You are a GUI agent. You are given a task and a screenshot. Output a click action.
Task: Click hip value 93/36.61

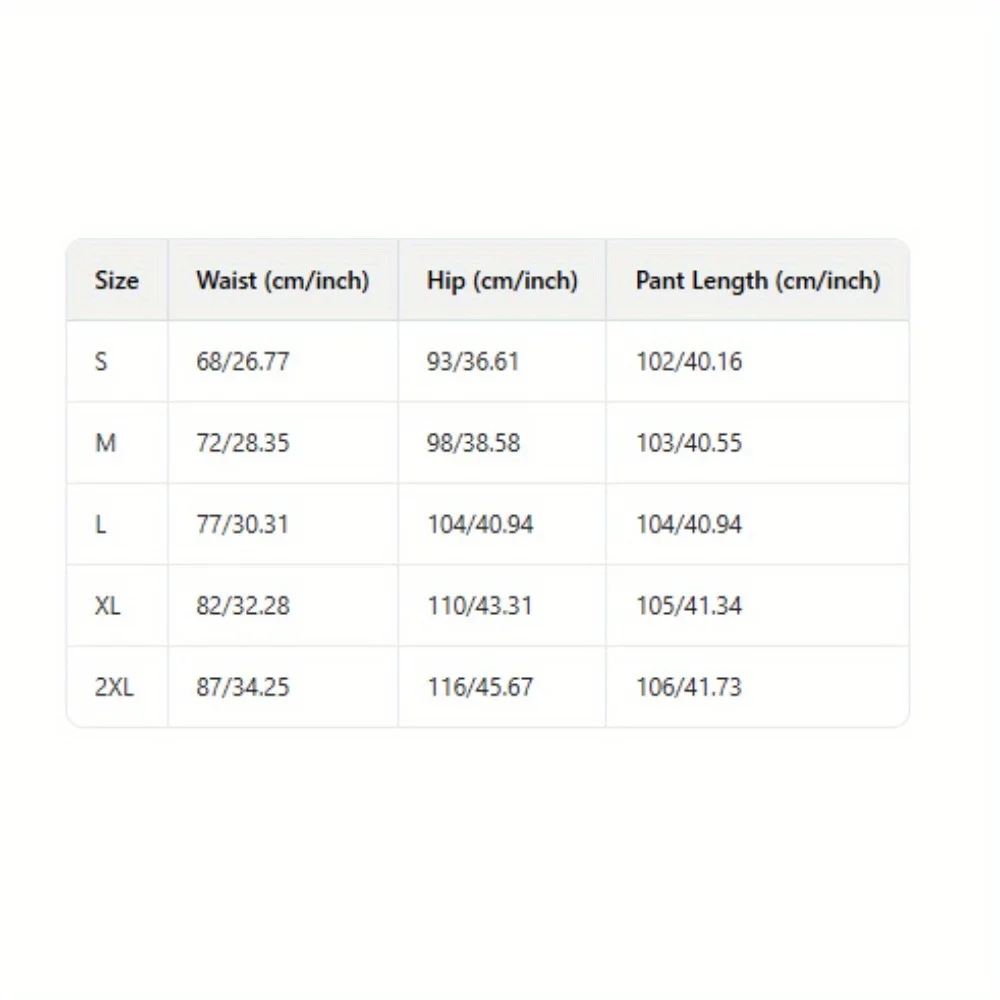click(x=473, y=362)
